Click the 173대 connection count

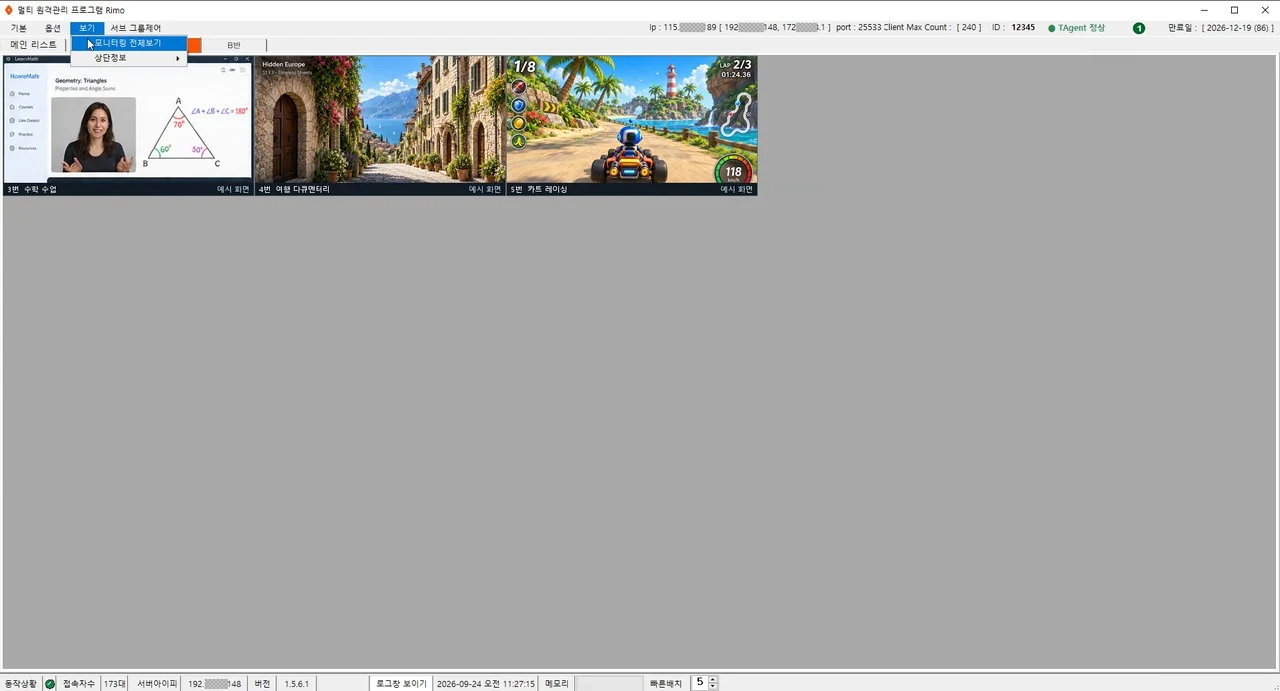[115, 684]
